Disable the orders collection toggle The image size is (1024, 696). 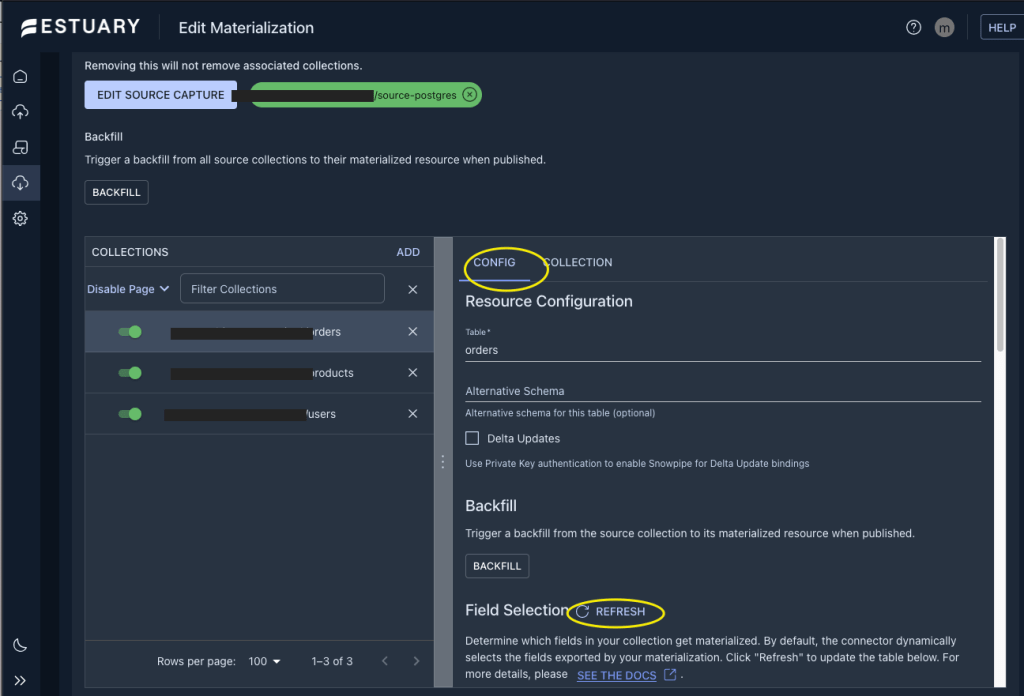(x=130, y=332)
